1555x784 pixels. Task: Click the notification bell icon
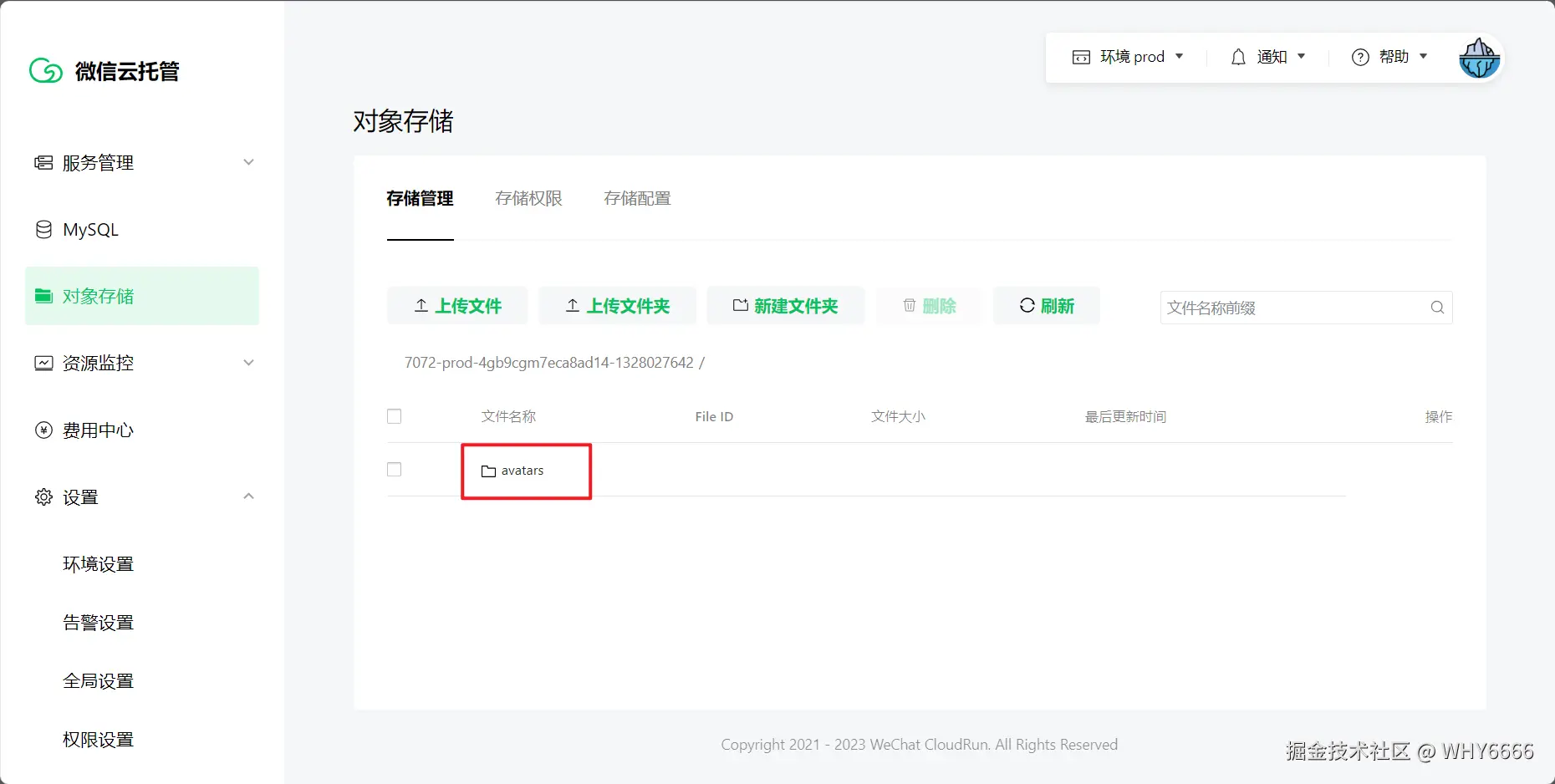pos(1238,57)
